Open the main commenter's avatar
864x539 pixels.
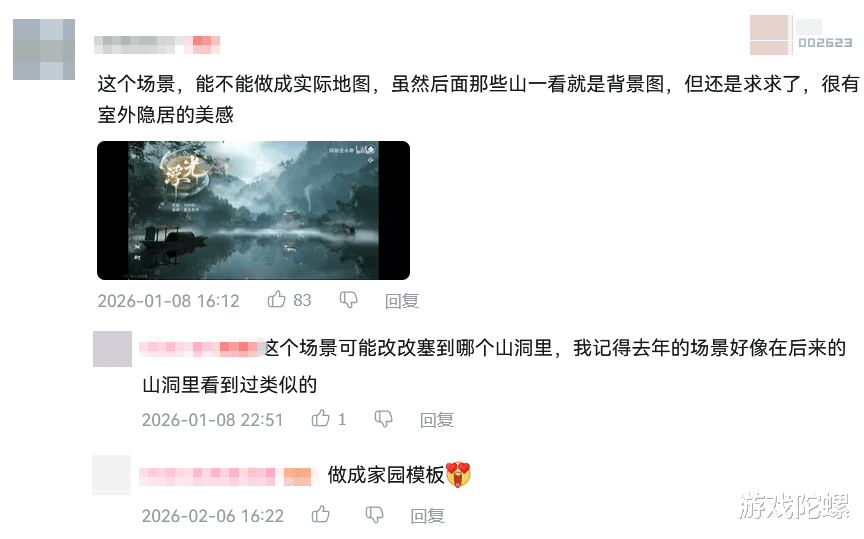[x=44, y=50]
